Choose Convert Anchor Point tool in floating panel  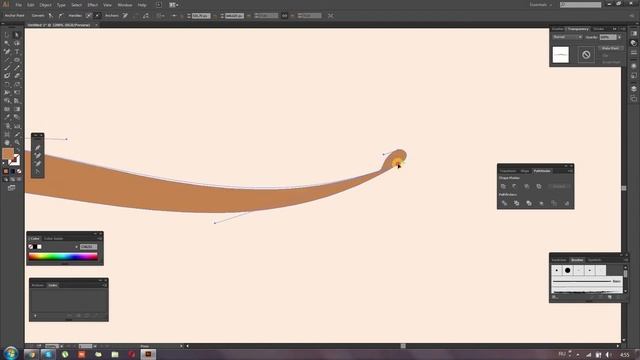click(38, 171)
